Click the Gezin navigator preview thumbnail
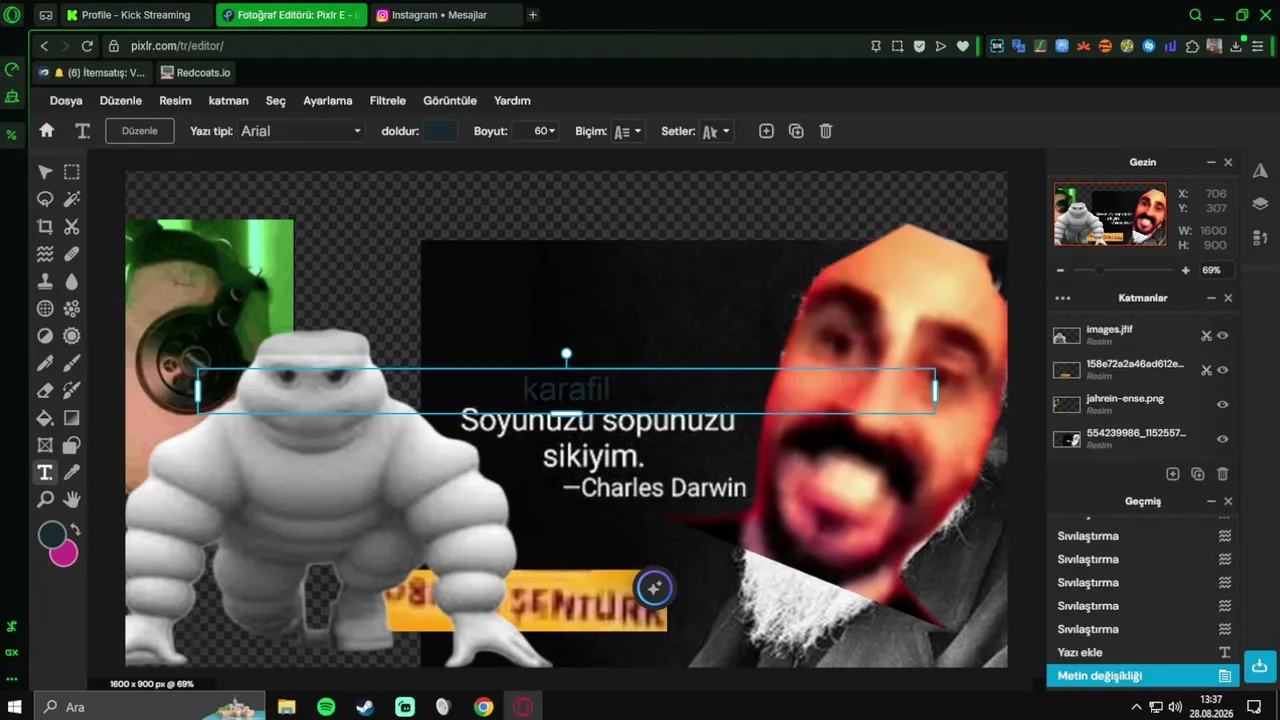 coord(1110,214)
